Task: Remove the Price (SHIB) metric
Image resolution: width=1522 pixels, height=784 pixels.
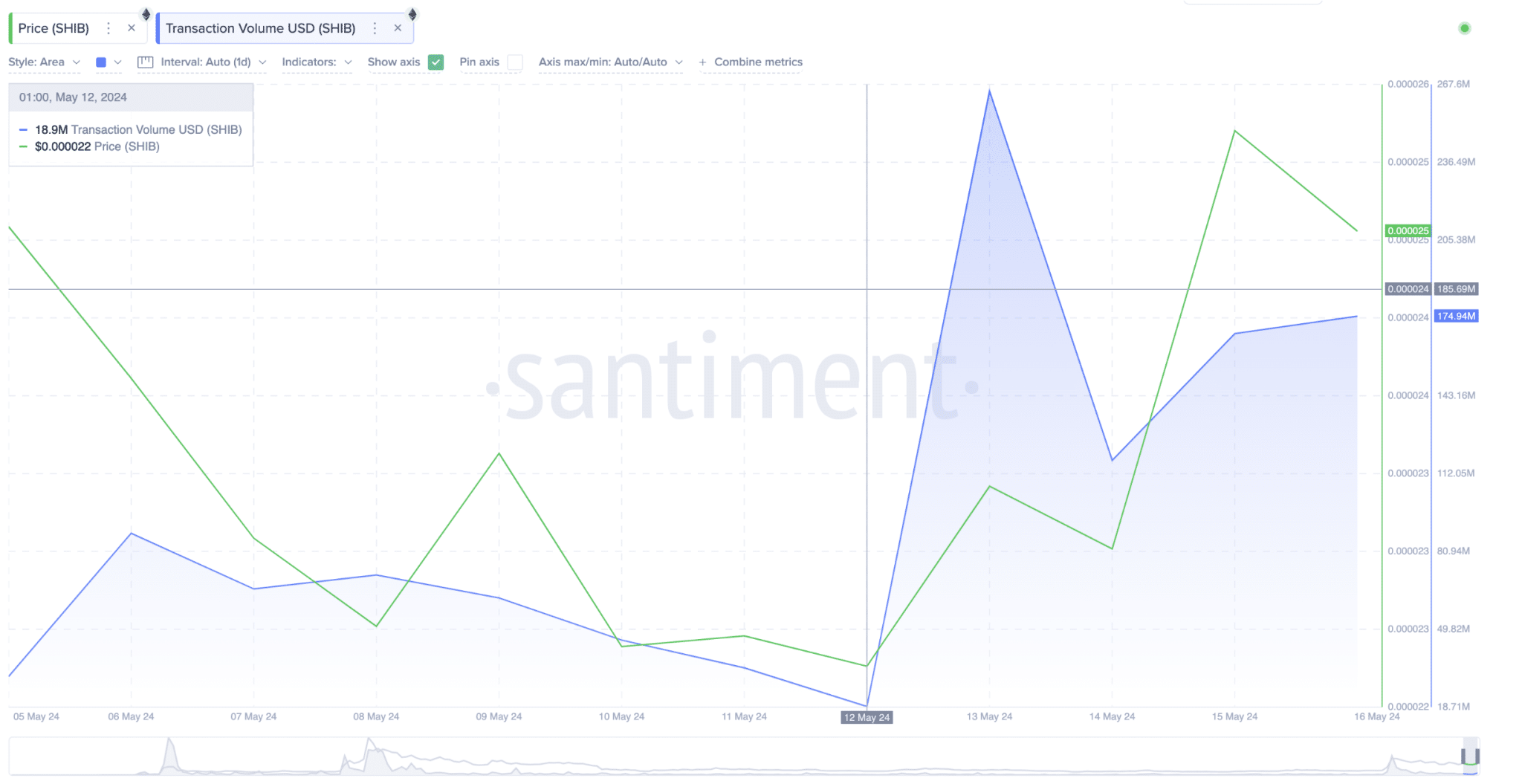Action: point(132,28)
